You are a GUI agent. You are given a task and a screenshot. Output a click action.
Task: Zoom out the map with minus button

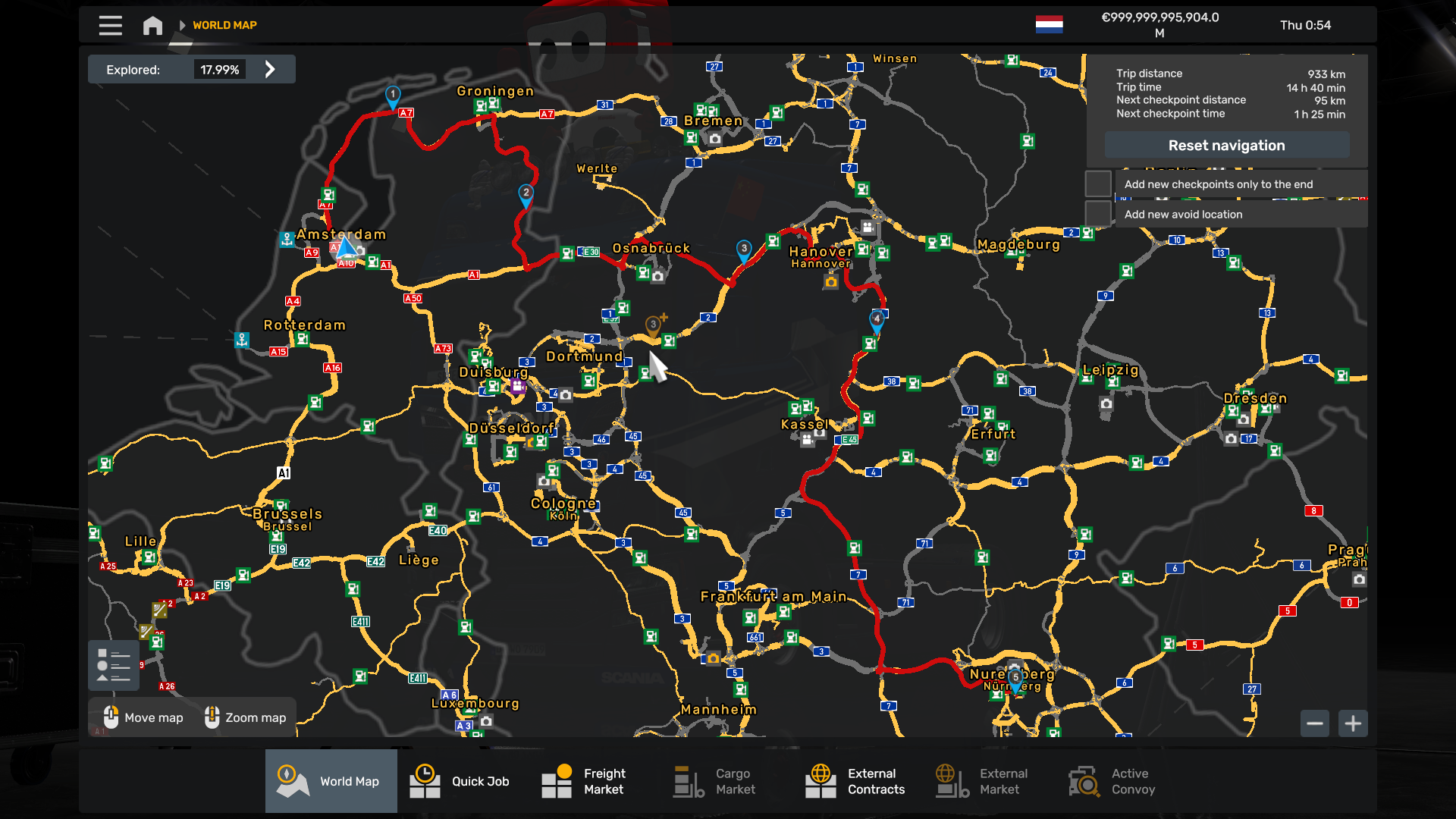click(1315, 723)
